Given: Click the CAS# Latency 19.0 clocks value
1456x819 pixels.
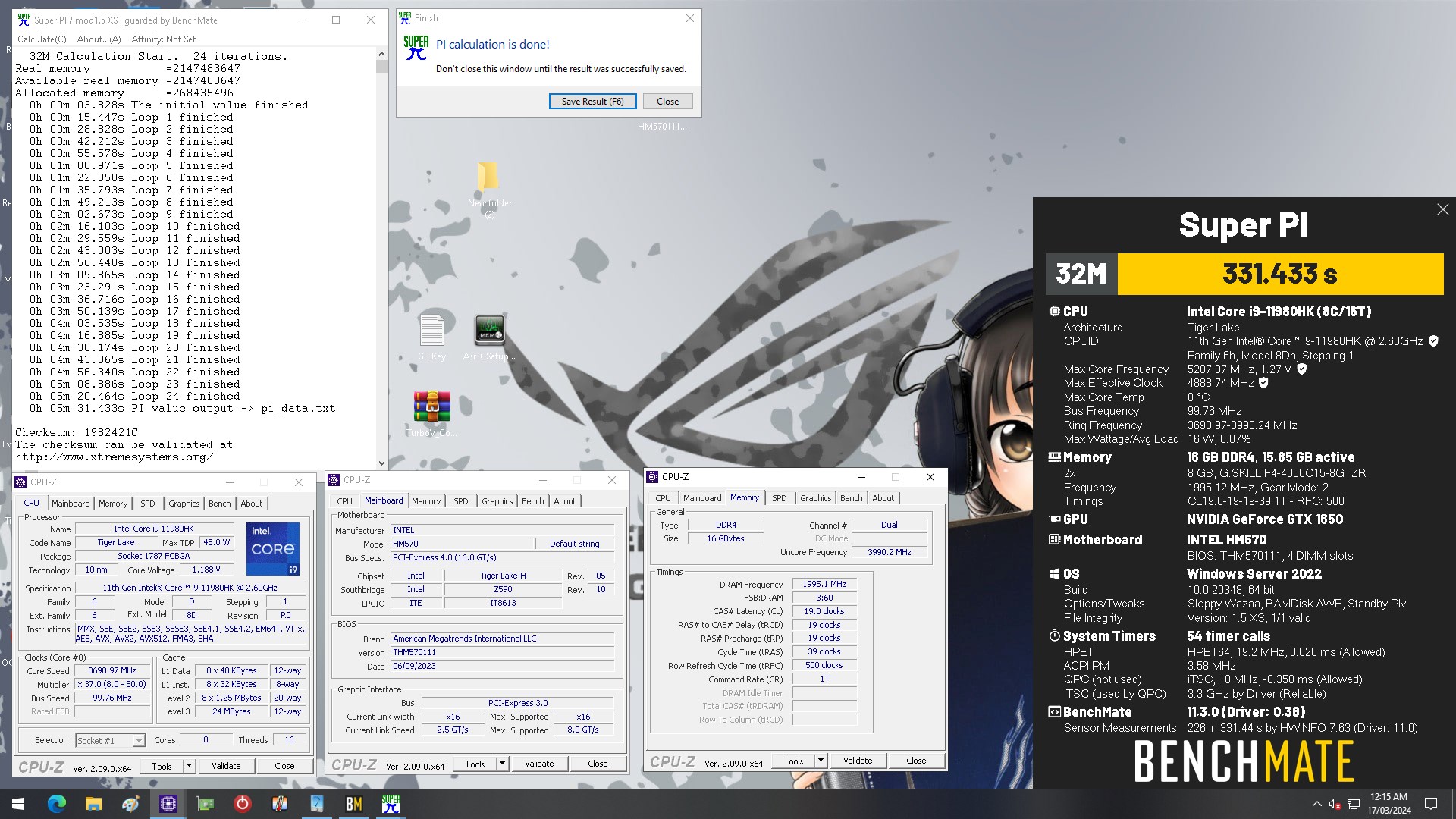Looking at the screenshot, I should coord(824,611).
